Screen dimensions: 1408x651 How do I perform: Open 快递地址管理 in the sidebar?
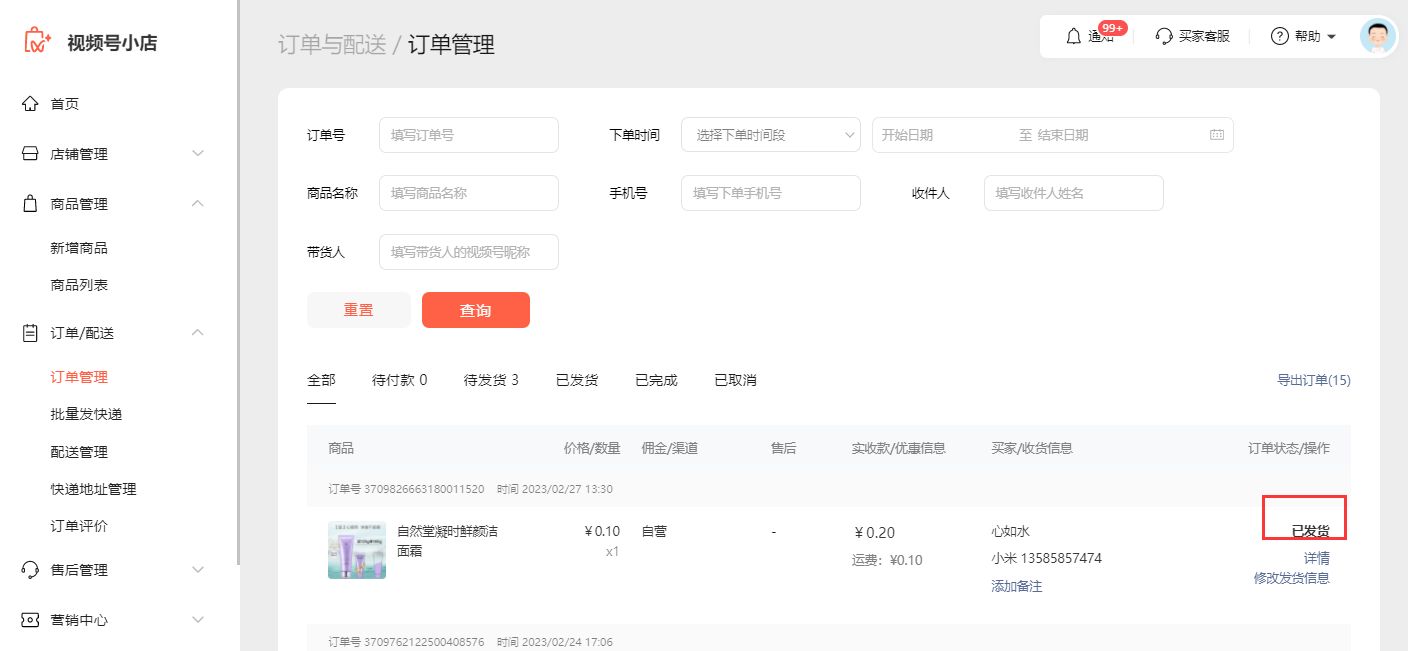click(x=93, y=489)
